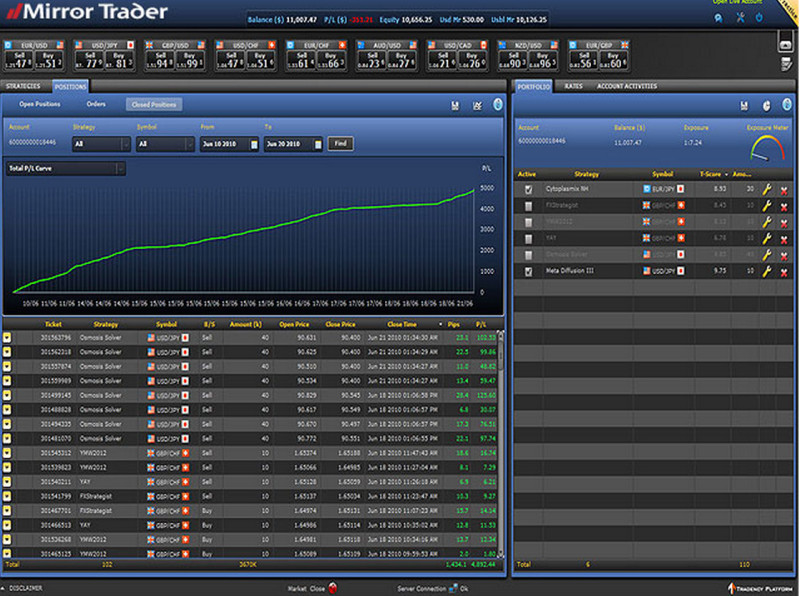Uncheck the Active box for Cytoplasmix NH

pos(528,188)
